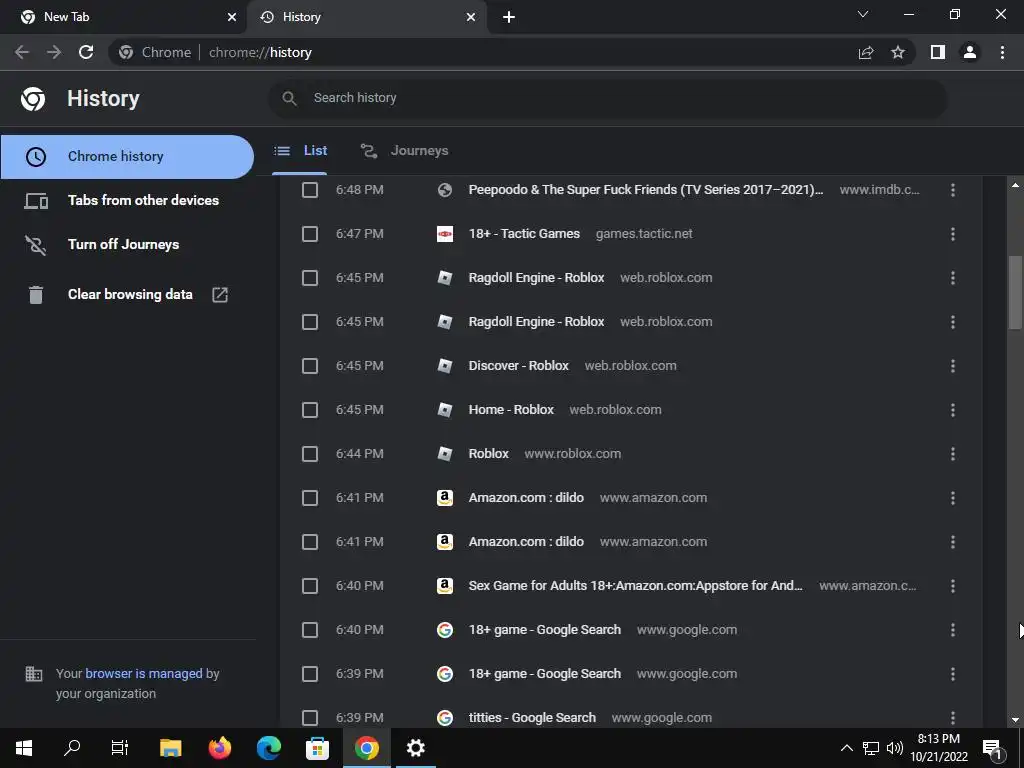Launch Microsoft Edge from the taskbar
1024x768 pixels.
[268, 748]
